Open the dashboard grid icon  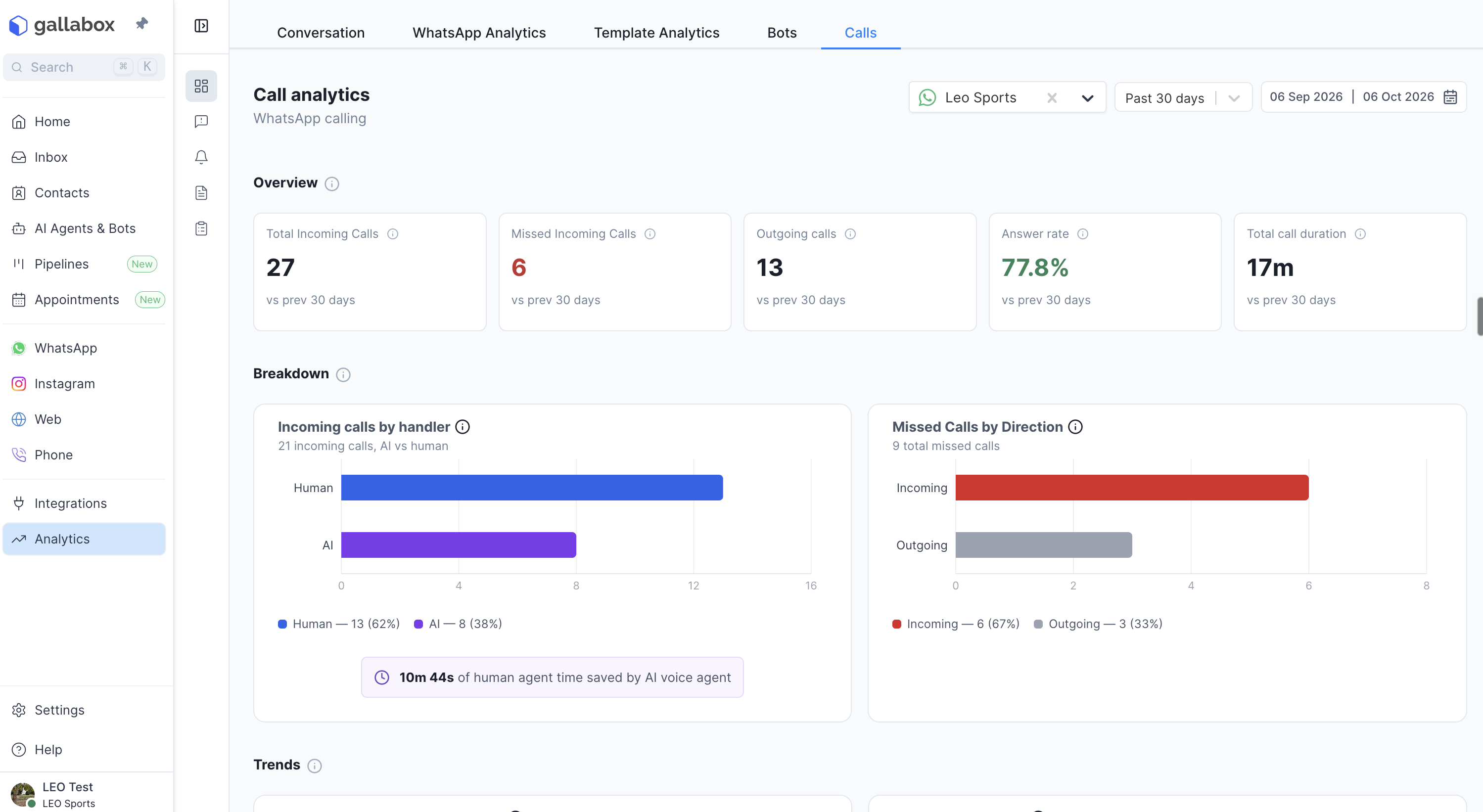pos(201,87)
